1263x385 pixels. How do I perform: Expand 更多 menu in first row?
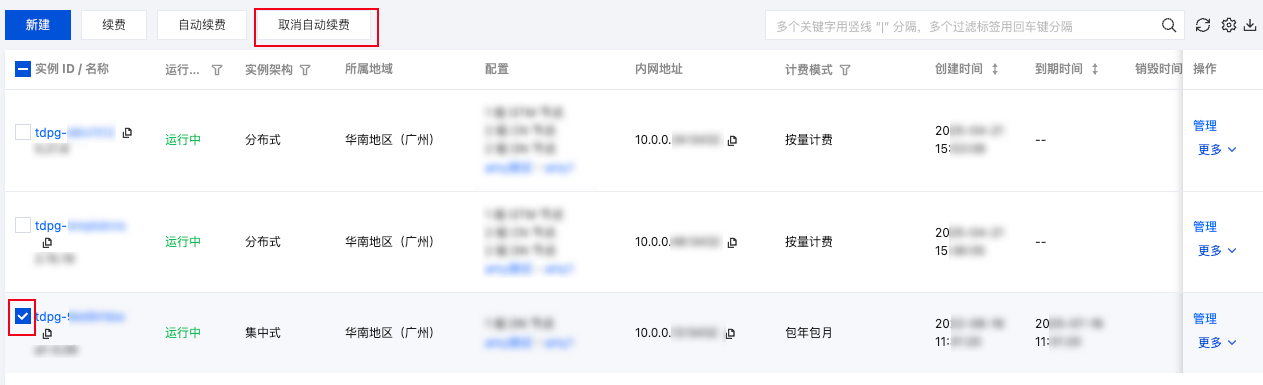point(1217,149)
